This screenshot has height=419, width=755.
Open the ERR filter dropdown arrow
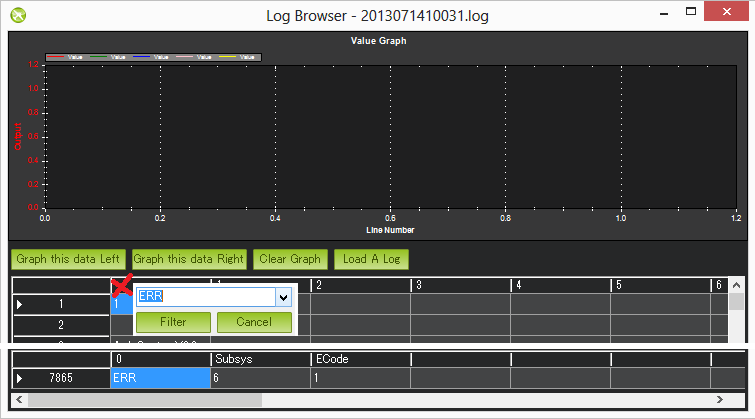[283, 297]
